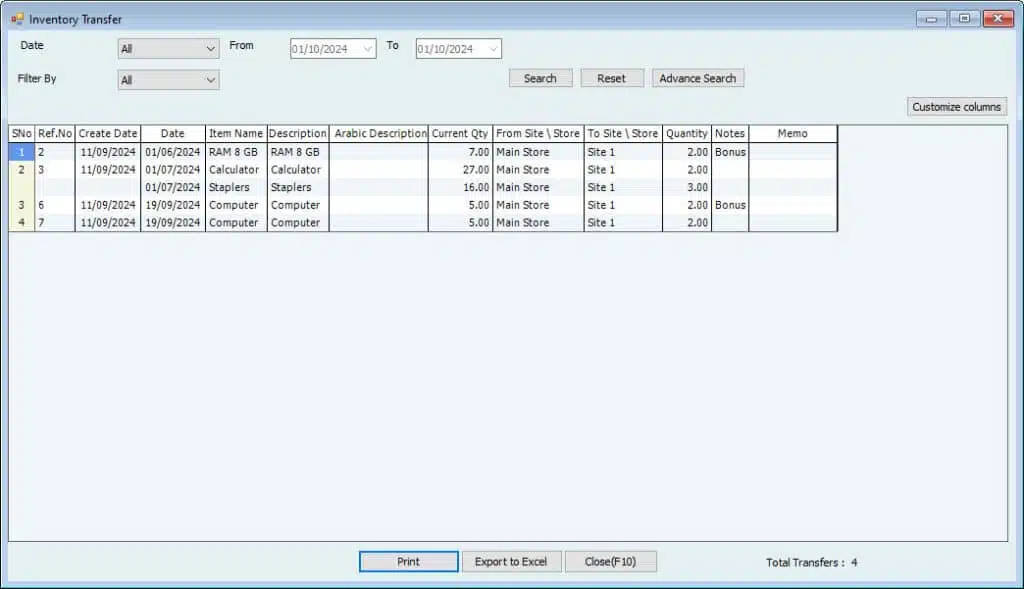Sort by the SNo column header
This screenshot has height=589, width=1024.
point(22,133)
